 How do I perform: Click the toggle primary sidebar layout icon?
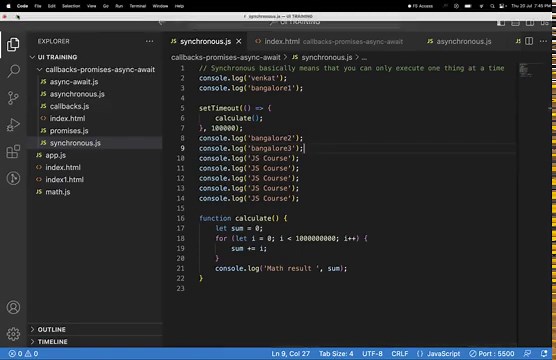point(501,23)
